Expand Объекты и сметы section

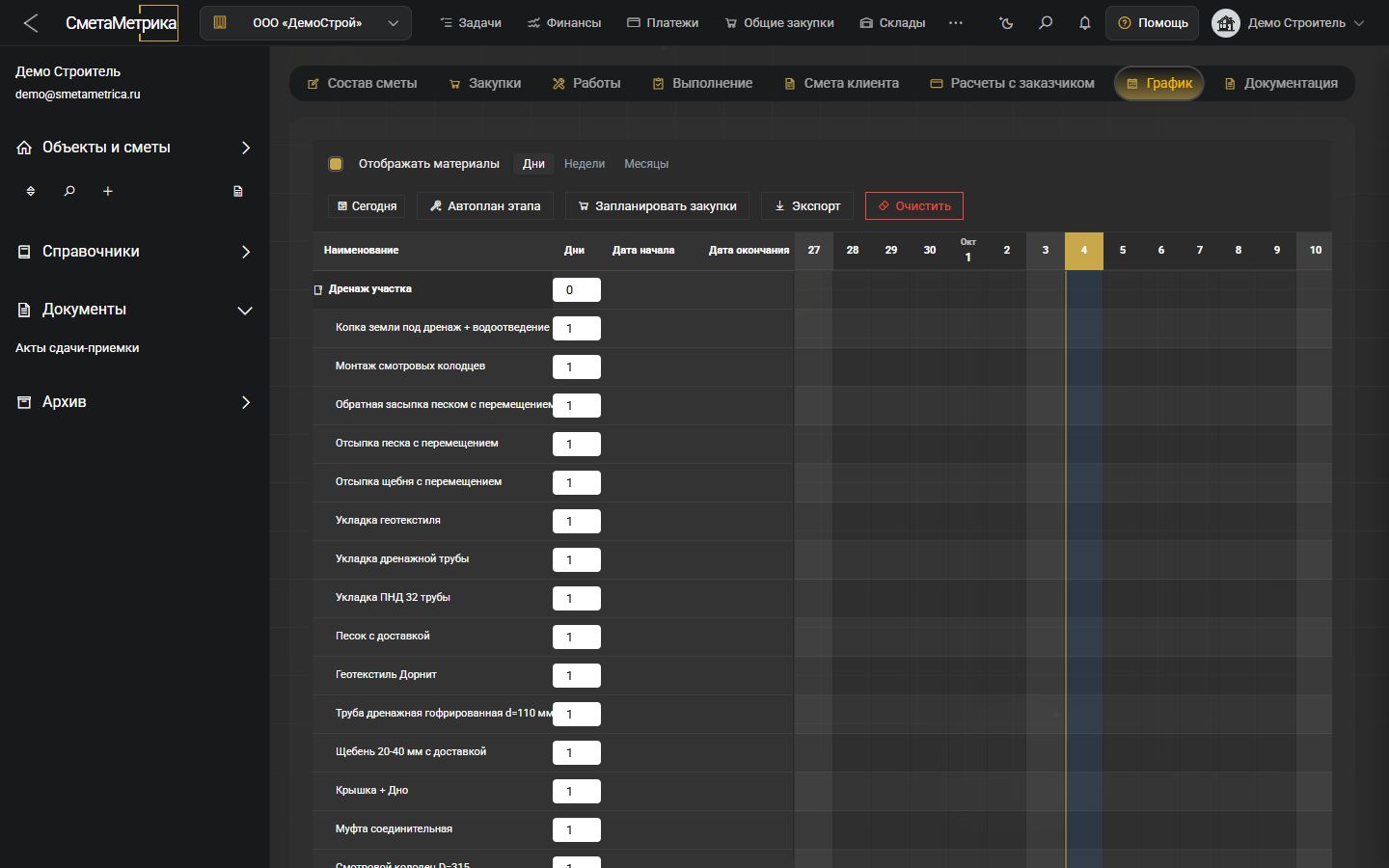click(135, 148)
